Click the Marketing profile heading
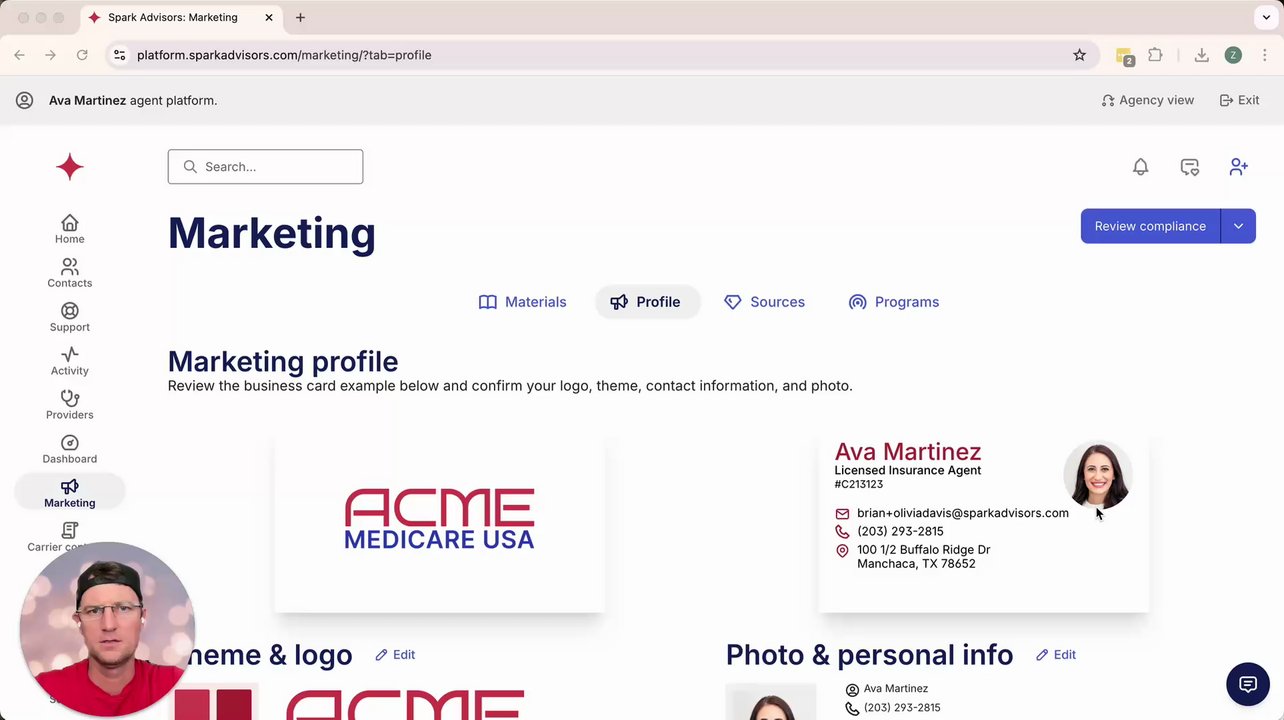 tap(283, 361)
